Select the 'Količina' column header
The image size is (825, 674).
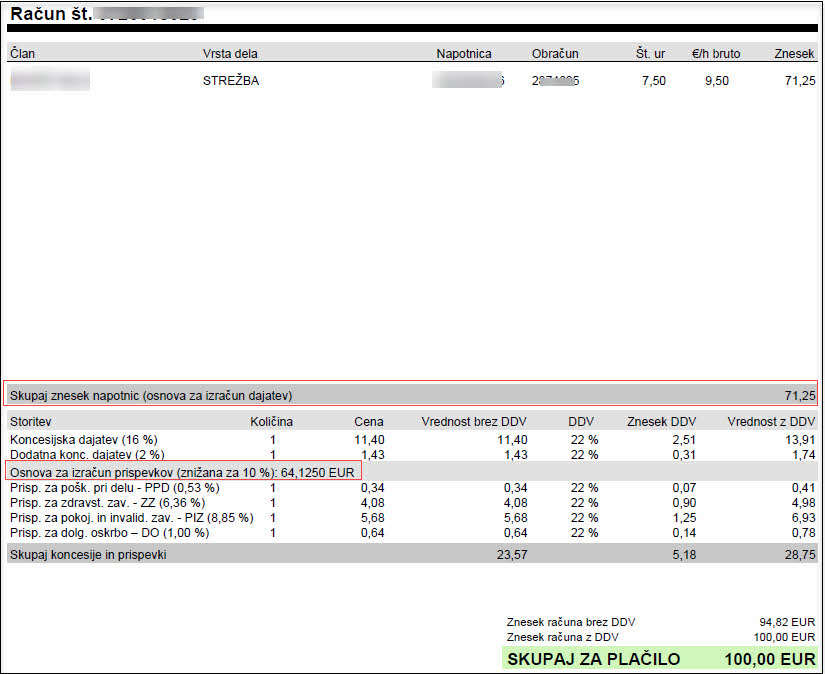click(271, 422)
